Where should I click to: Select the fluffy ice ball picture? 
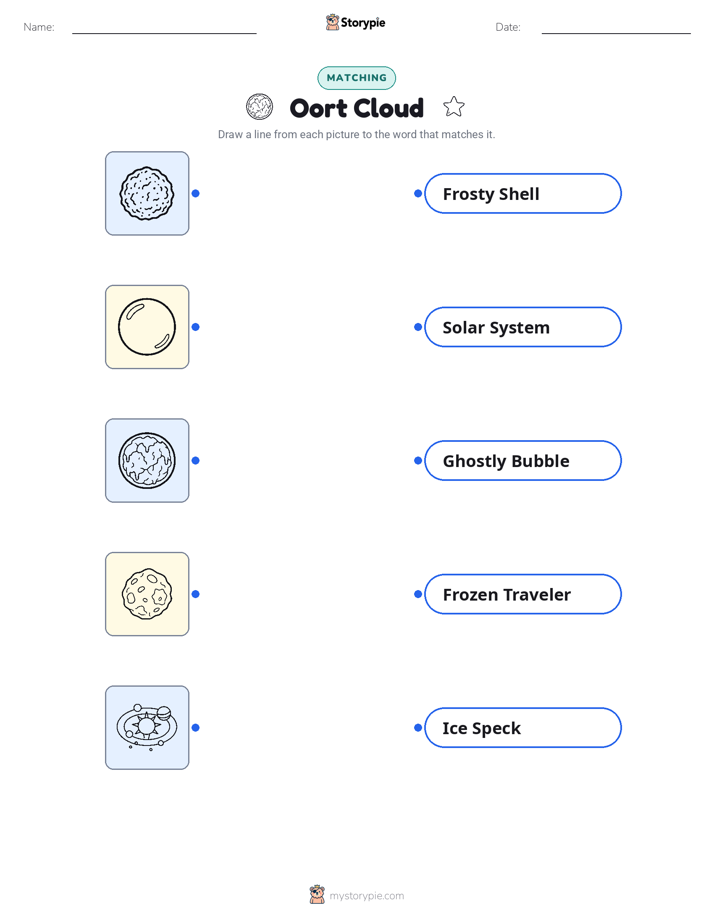(147, 193)
